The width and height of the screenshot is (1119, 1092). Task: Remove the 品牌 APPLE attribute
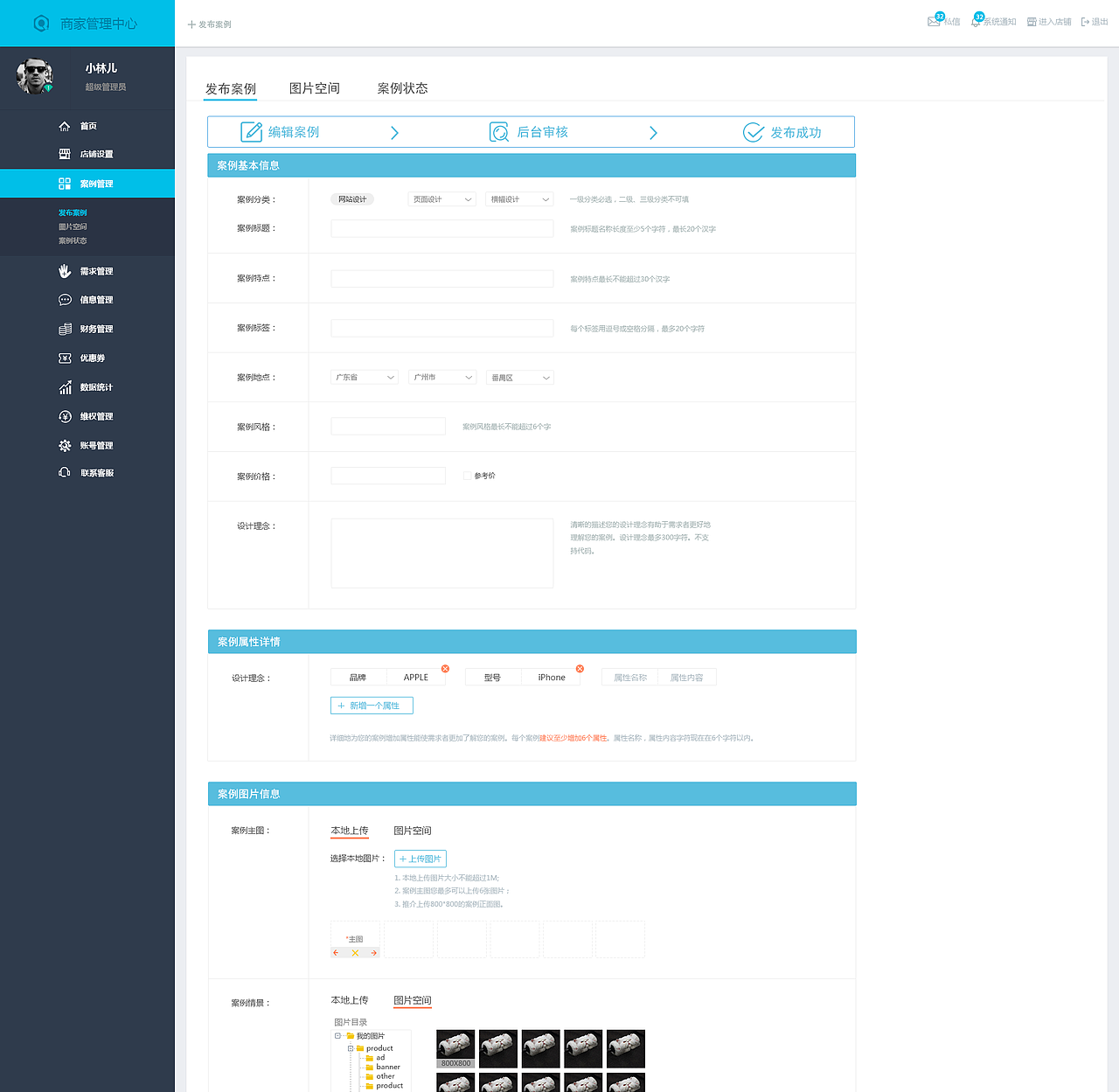pyautogui.click(x=445, y=669)
